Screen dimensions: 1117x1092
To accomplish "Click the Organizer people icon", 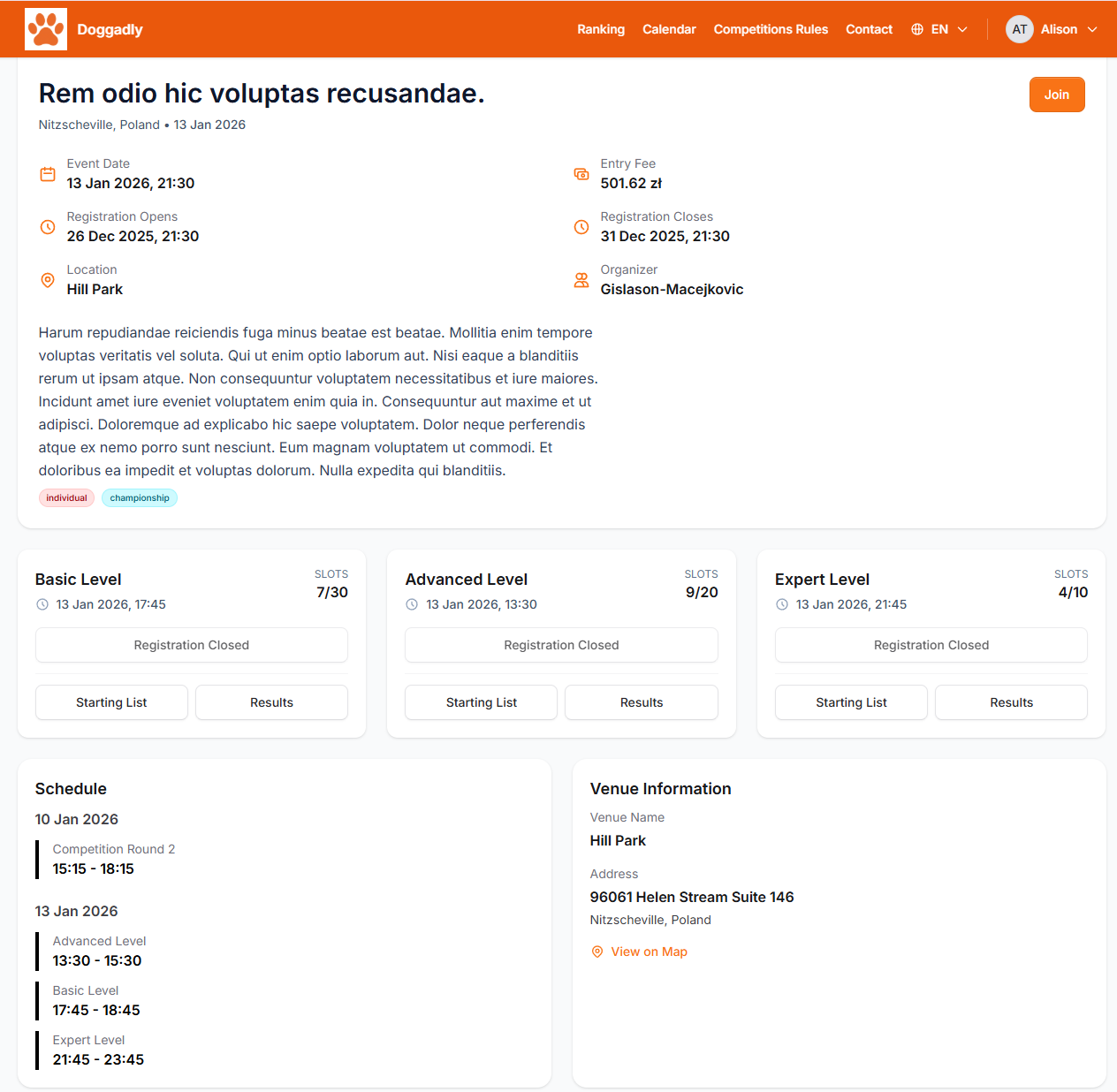I will (x=581, y=280).
